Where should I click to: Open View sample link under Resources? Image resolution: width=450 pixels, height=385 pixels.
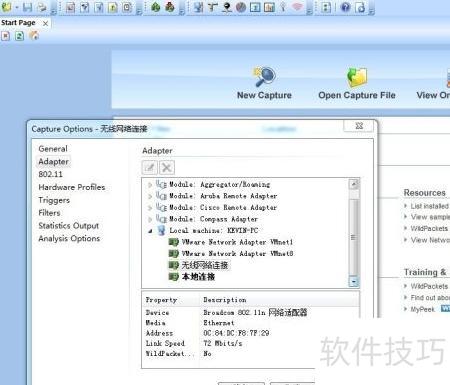(x=430, y=217)
